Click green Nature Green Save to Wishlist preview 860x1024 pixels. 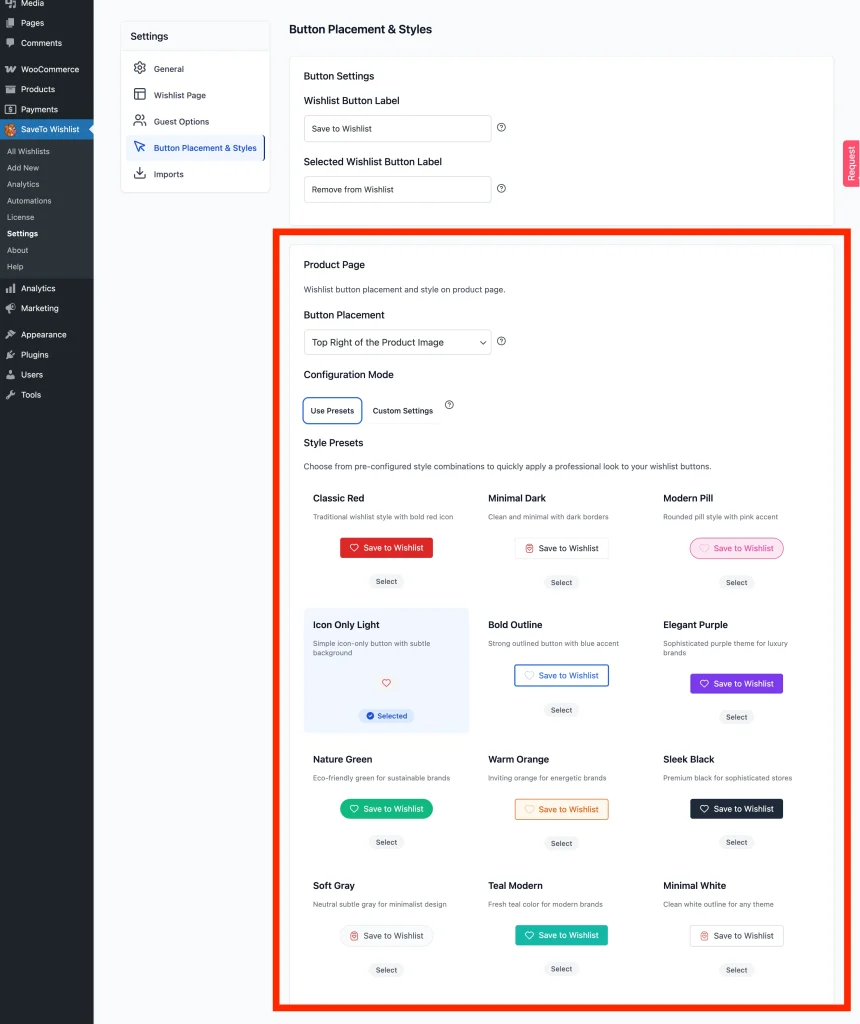tap(387, 808)
